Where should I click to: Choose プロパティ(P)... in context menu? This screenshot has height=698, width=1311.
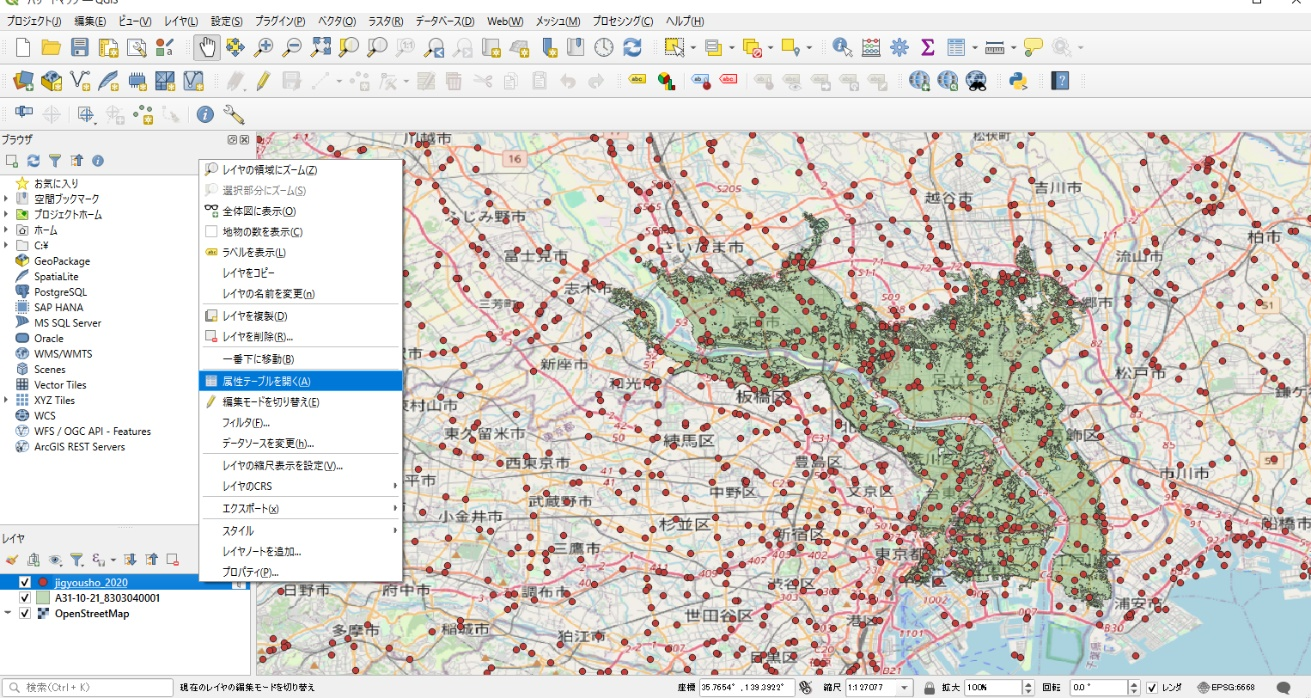click(301, 572)
